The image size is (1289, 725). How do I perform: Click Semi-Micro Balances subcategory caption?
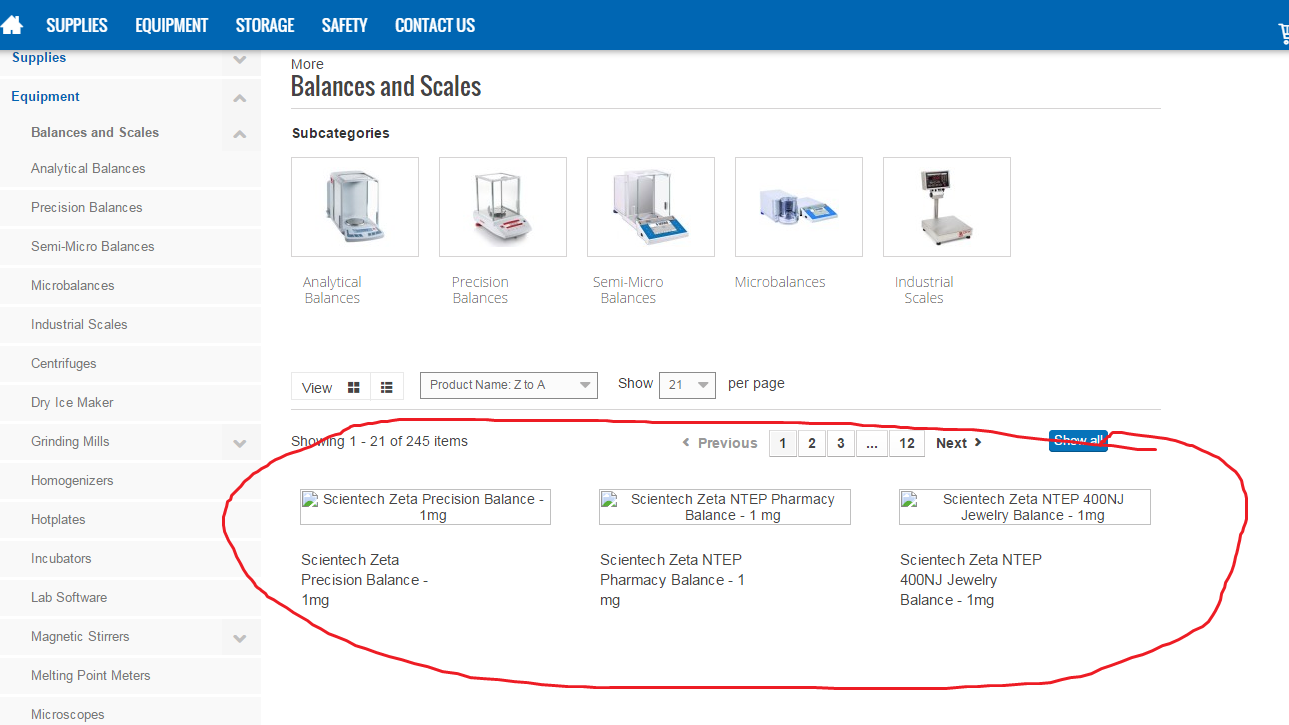point(628,290)
